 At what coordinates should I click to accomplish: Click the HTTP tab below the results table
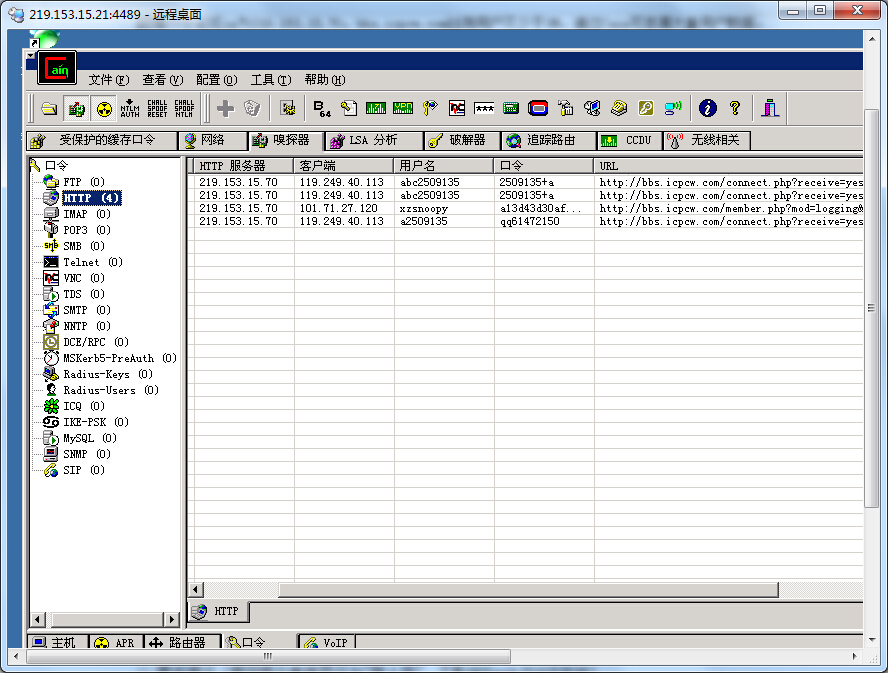[219, 611]
